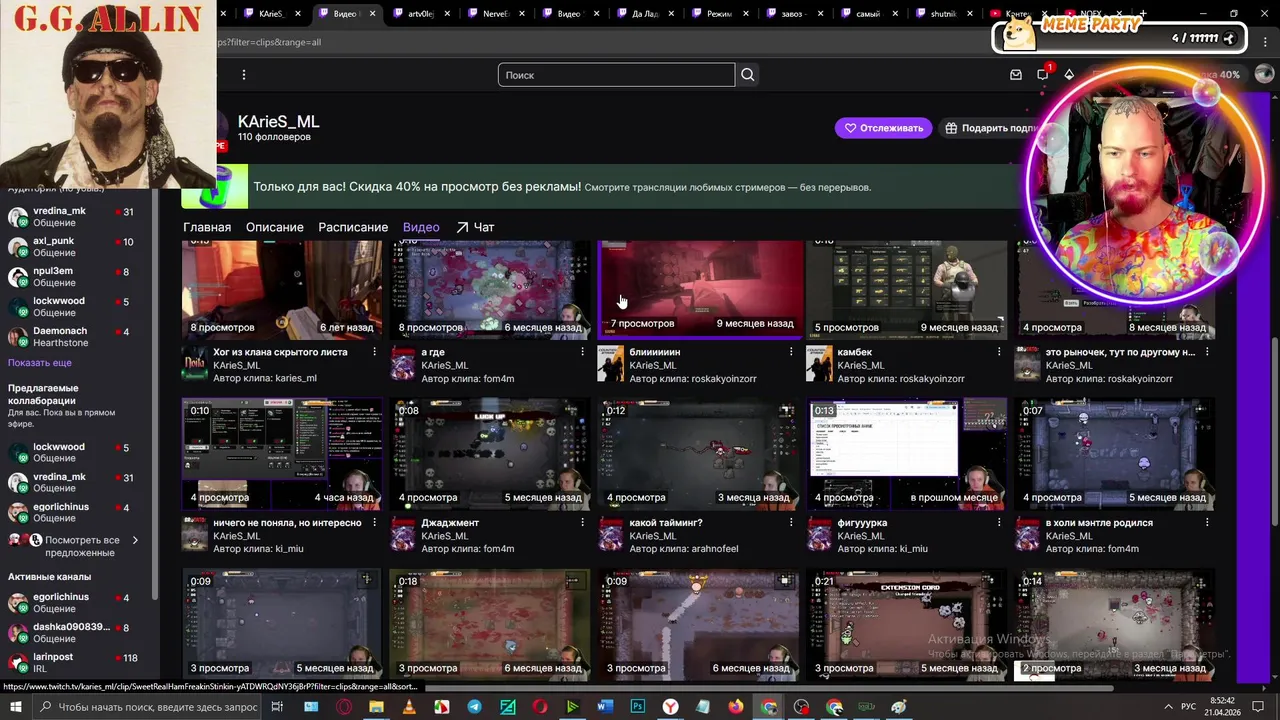Open options menu for clip 'а где'
This screenshot has height=720, width=1280.
click(x=583, y=352)
